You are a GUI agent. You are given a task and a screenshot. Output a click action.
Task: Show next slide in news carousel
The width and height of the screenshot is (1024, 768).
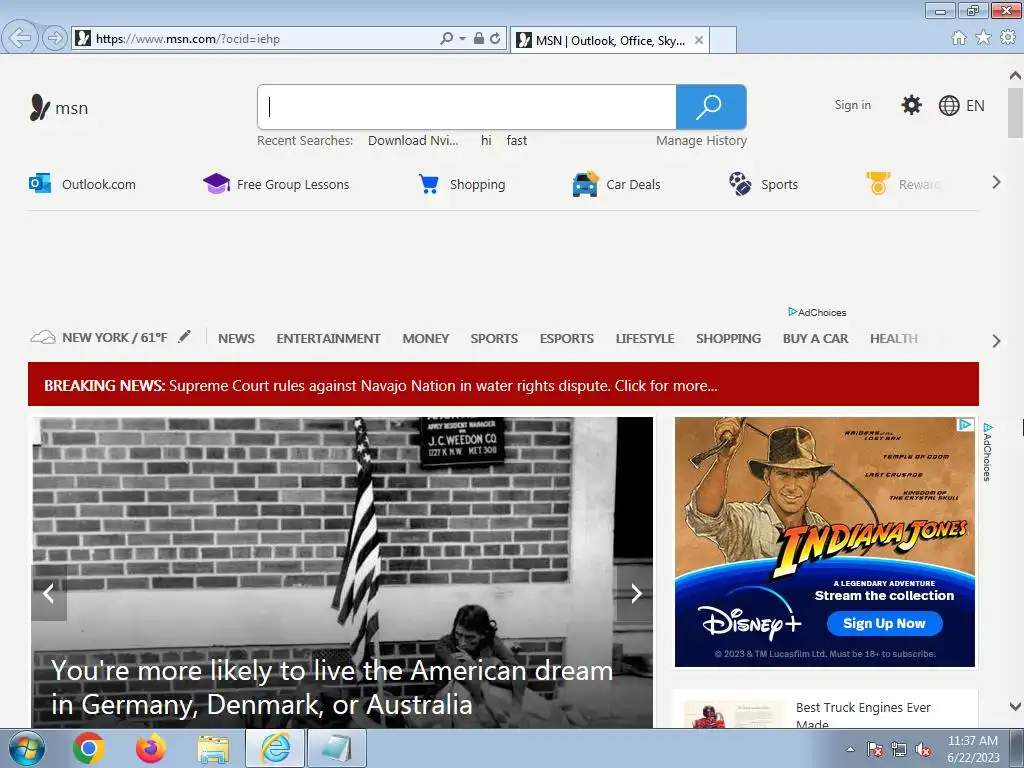coord(635,593)
